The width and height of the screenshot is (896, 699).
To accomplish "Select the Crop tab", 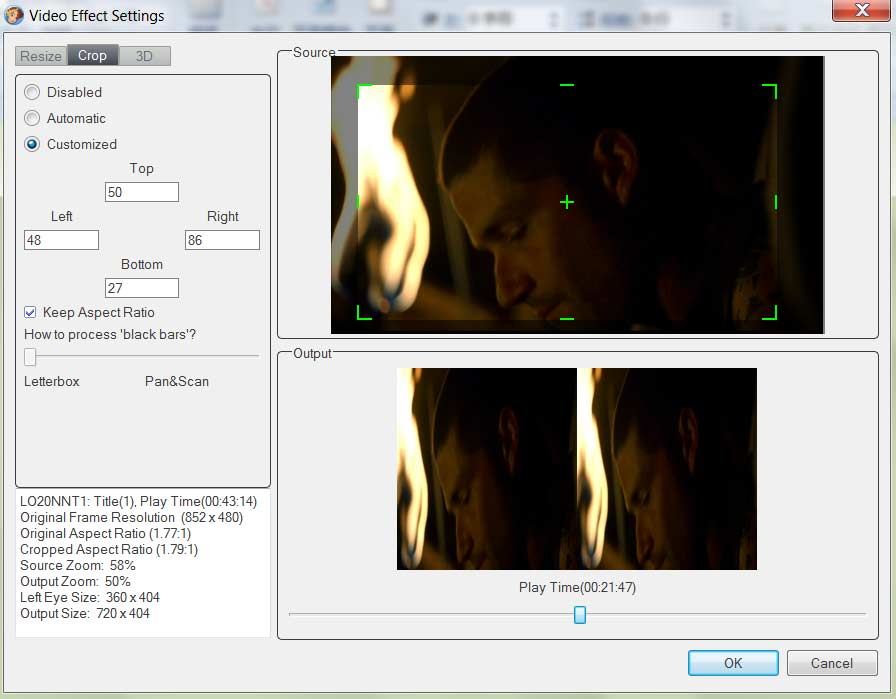I will 93,55.
